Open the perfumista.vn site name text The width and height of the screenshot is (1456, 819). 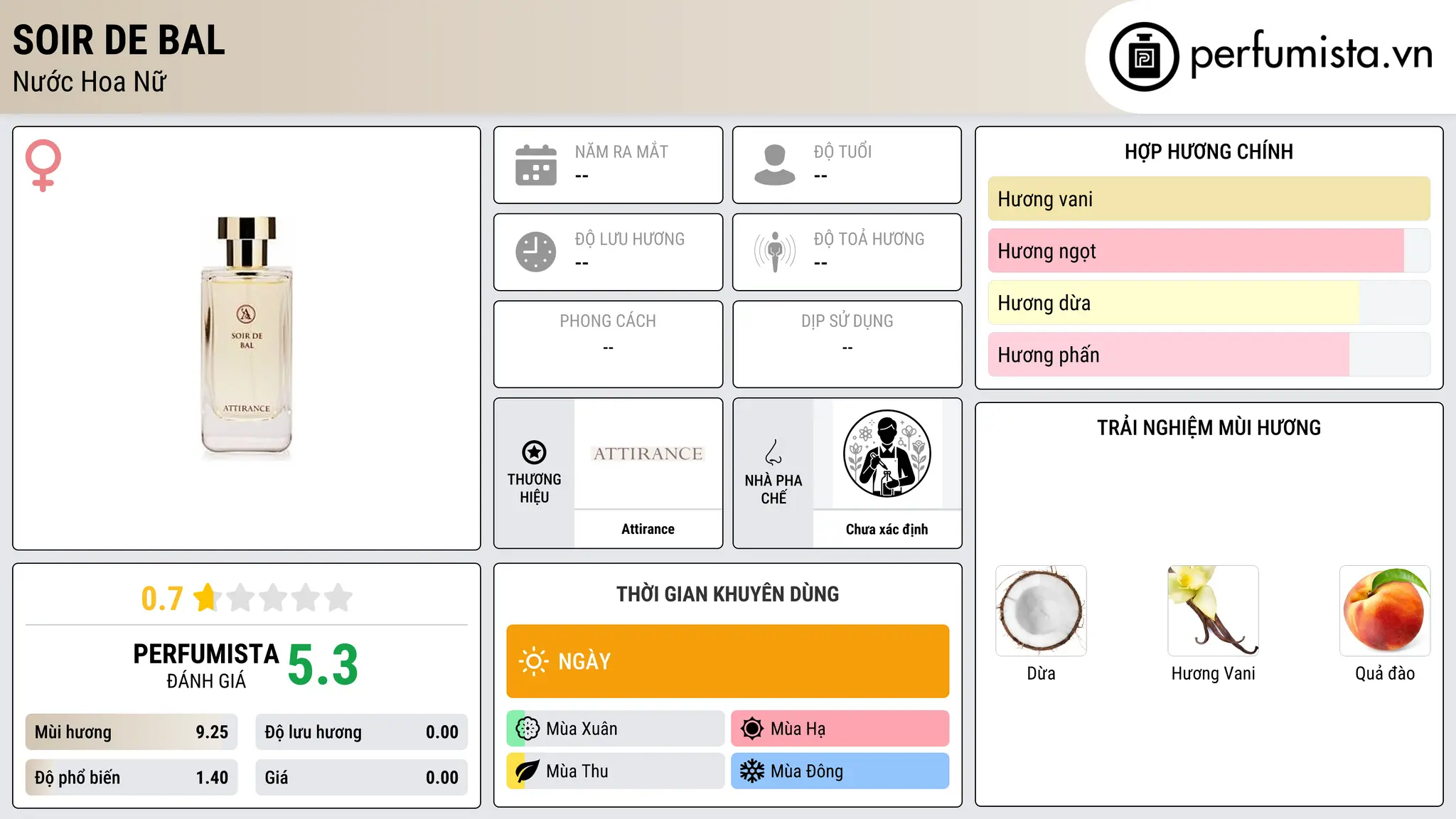[1312, 54]
